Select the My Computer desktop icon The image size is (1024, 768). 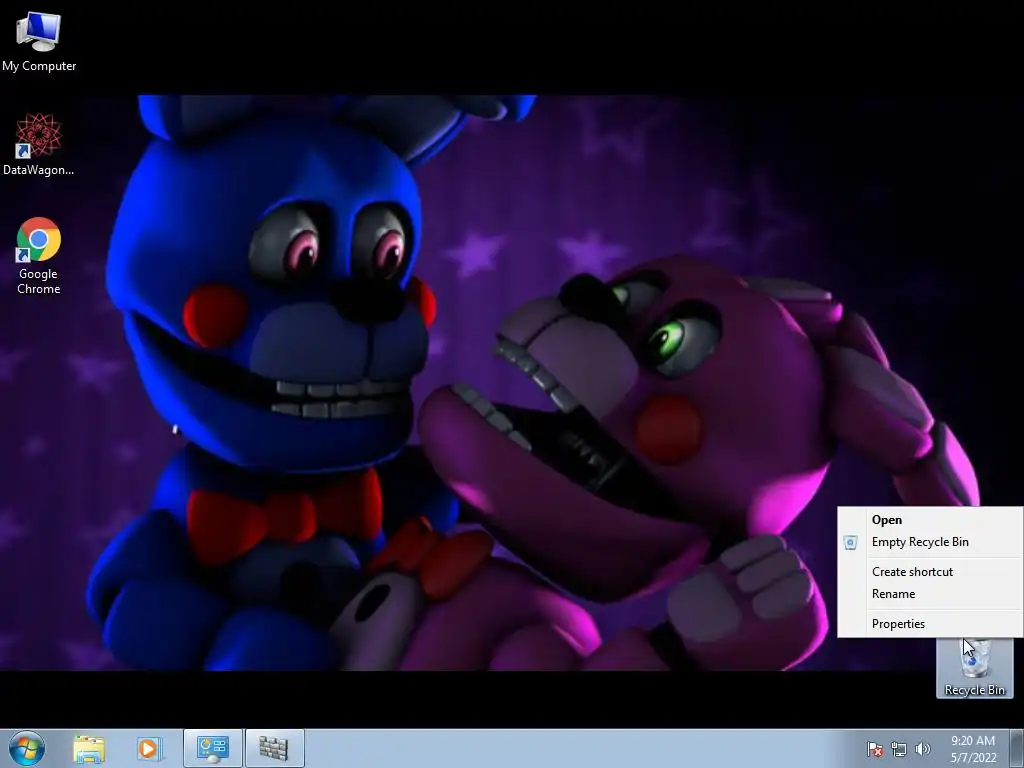pyautogui.click(x=39, y=42)
